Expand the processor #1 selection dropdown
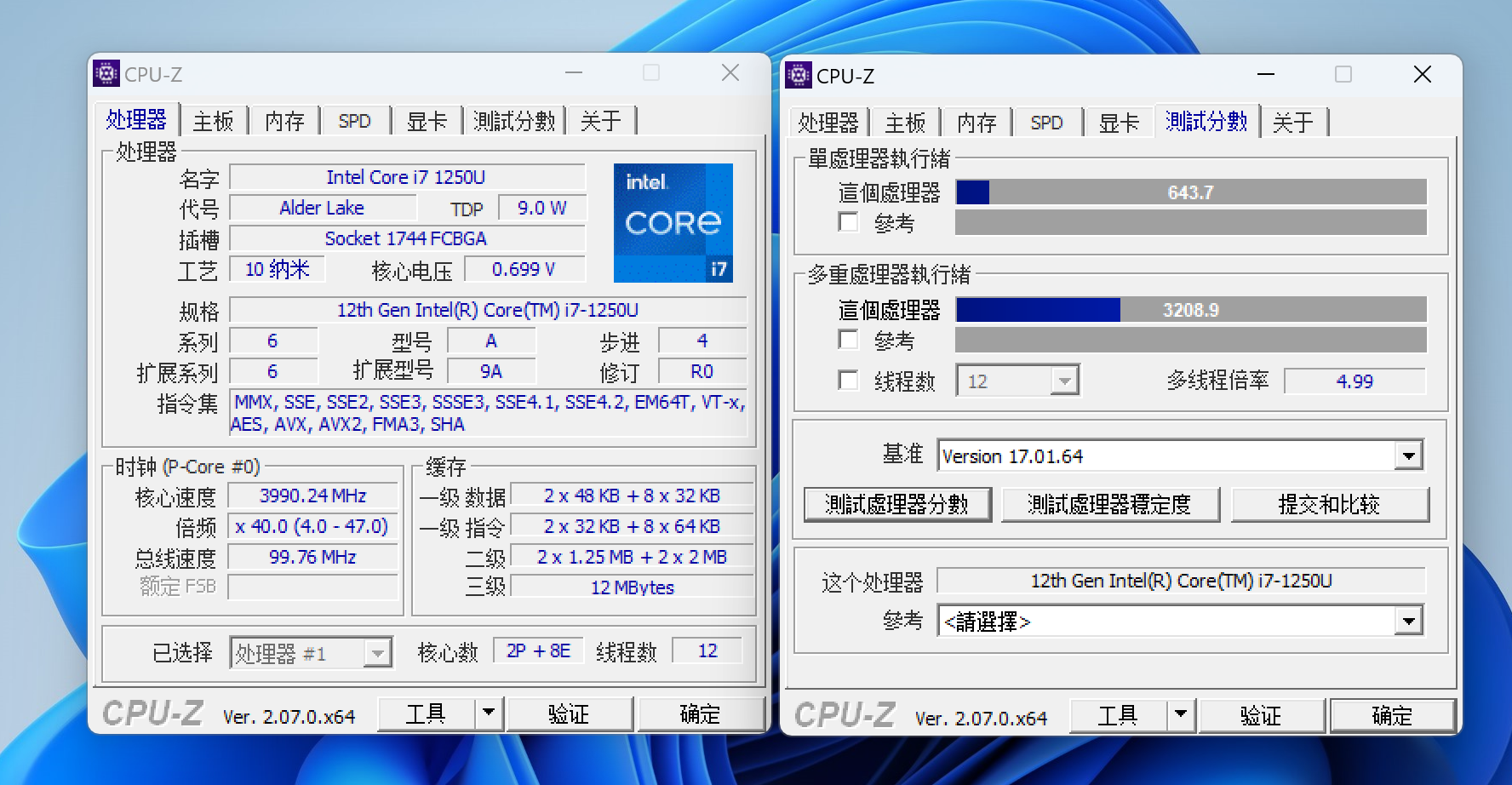 tap(376, 654)
